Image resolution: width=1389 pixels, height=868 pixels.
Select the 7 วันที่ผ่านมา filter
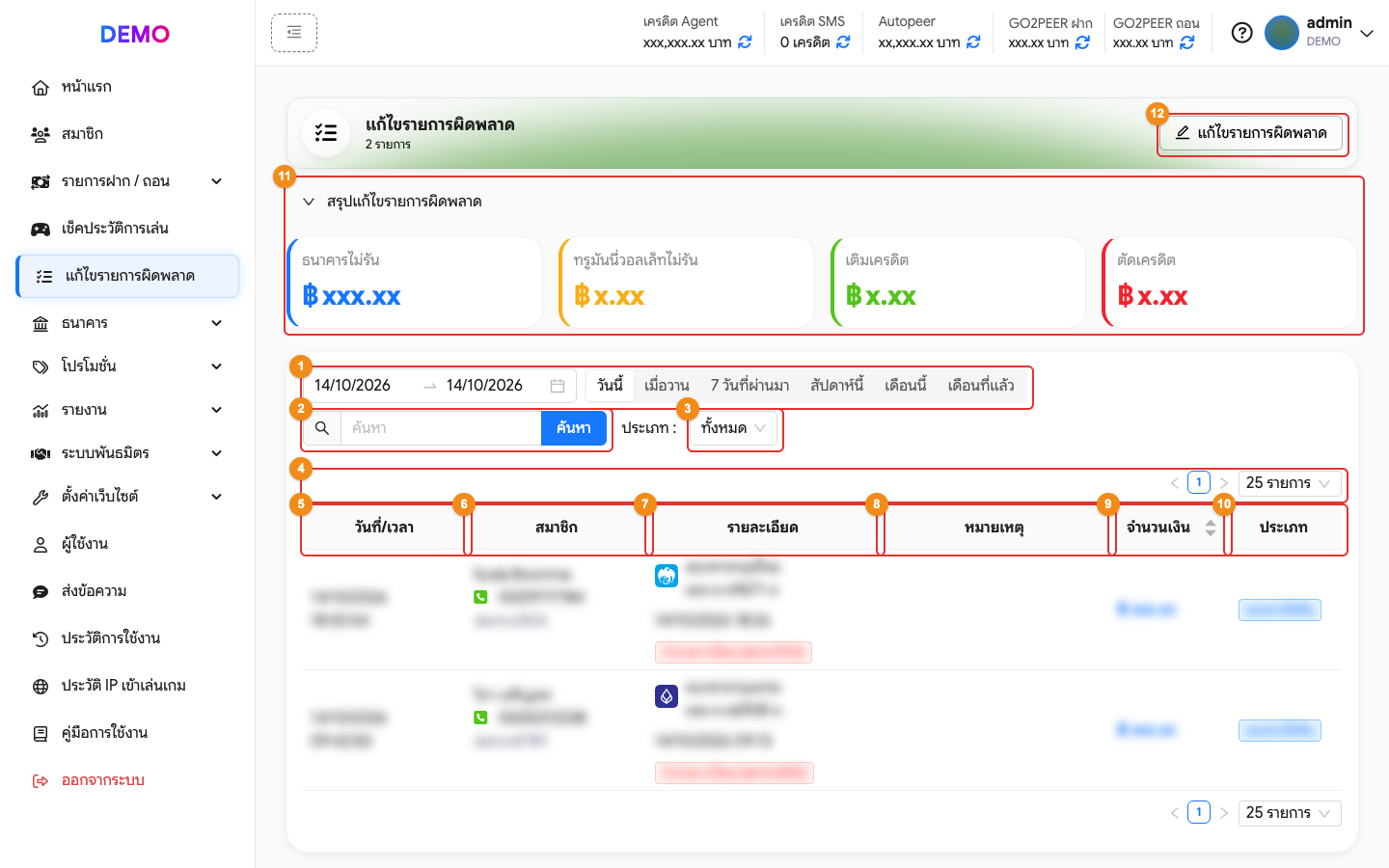click(749, 386)
